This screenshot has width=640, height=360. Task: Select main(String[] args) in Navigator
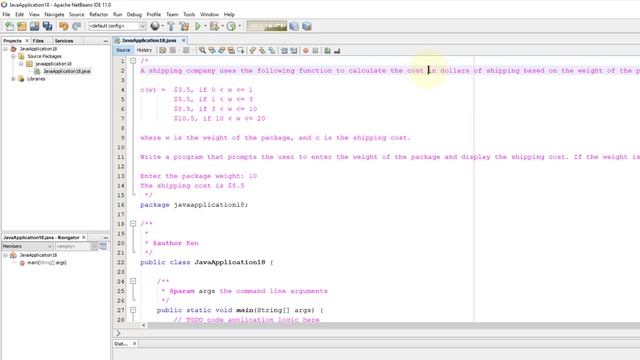(x=47, y=262)
